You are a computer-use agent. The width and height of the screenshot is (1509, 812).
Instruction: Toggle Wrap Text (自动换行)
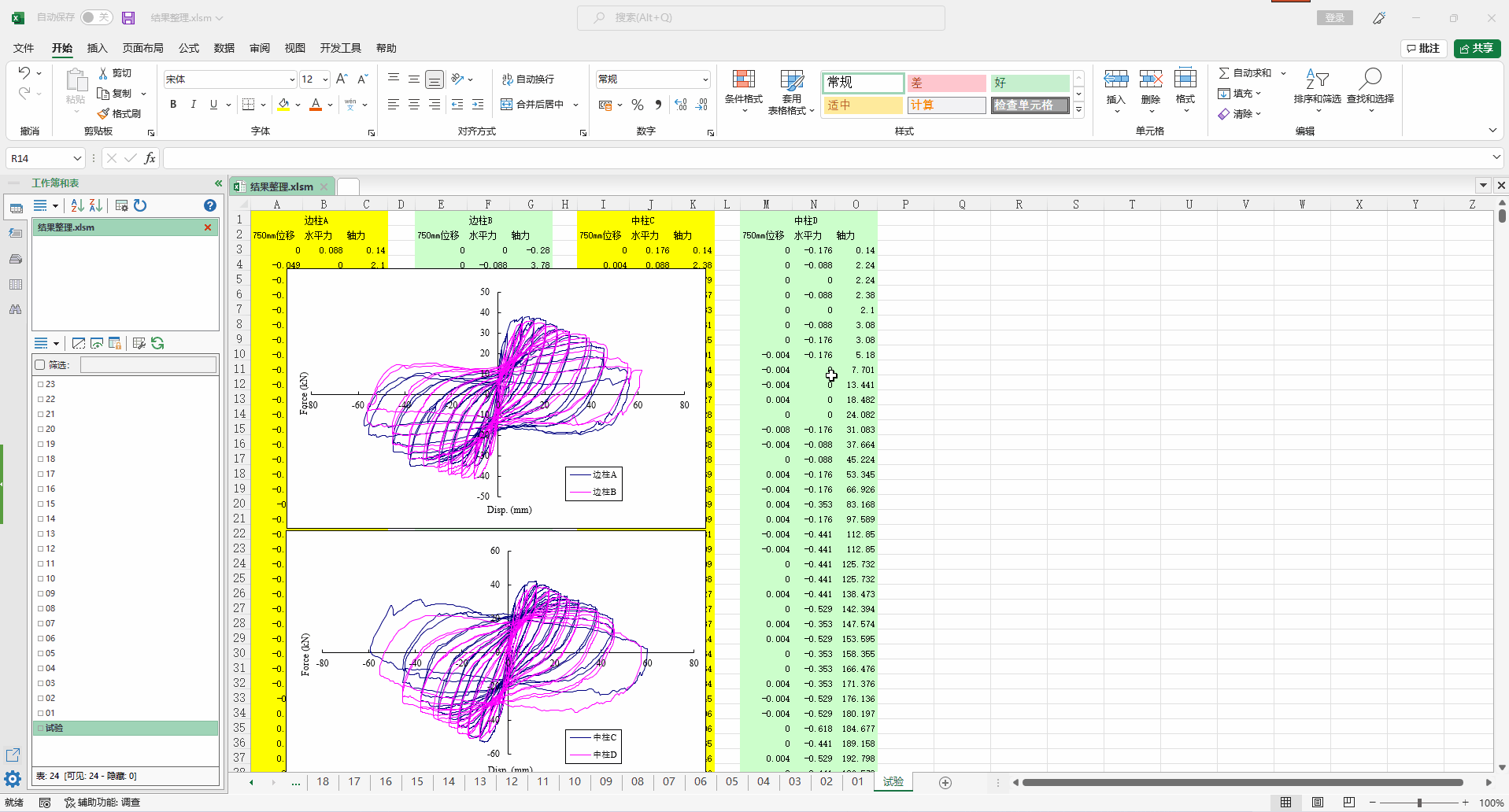point(528,79)
